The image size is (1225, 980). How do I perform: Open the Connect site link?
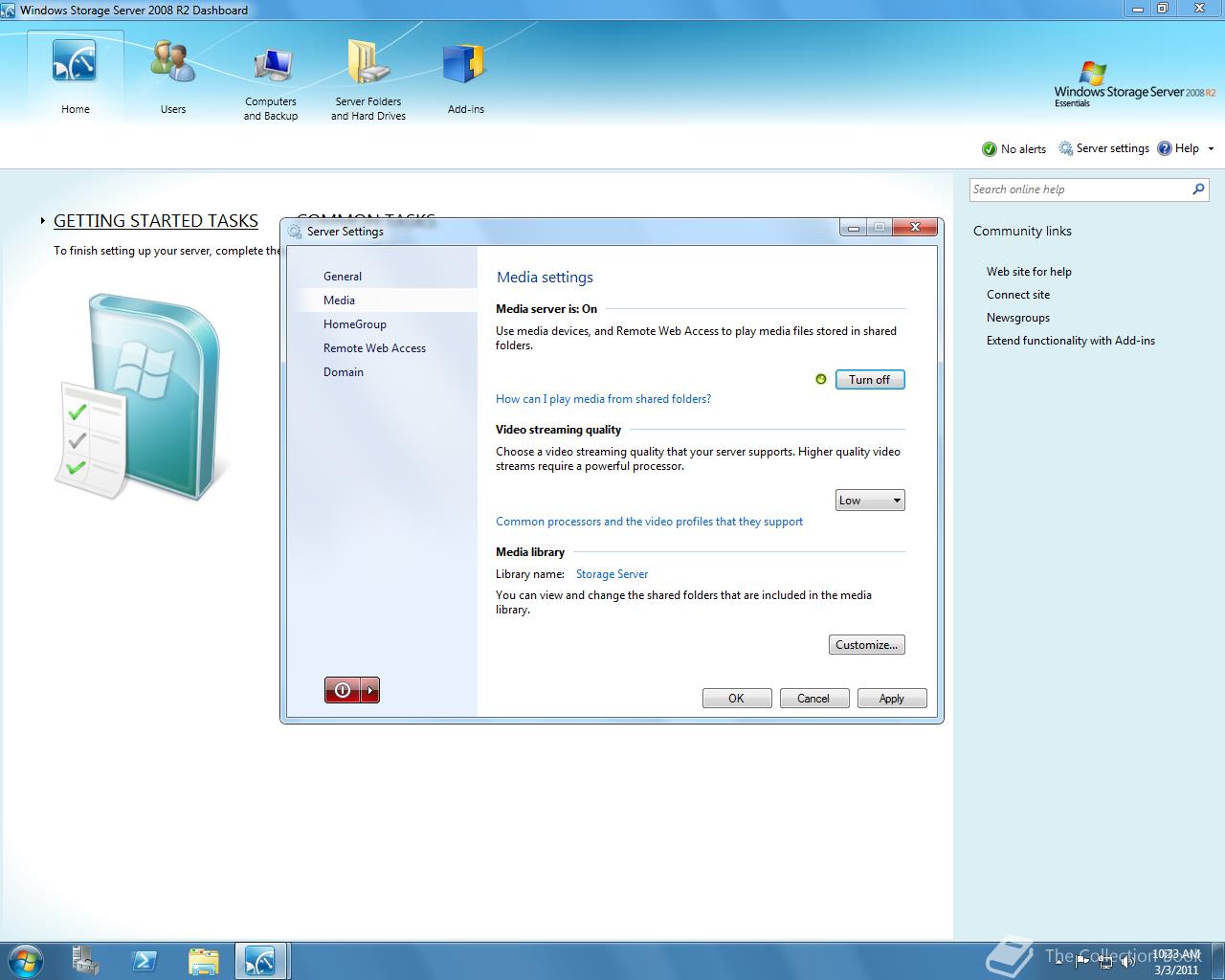[x=1018, y=295]
